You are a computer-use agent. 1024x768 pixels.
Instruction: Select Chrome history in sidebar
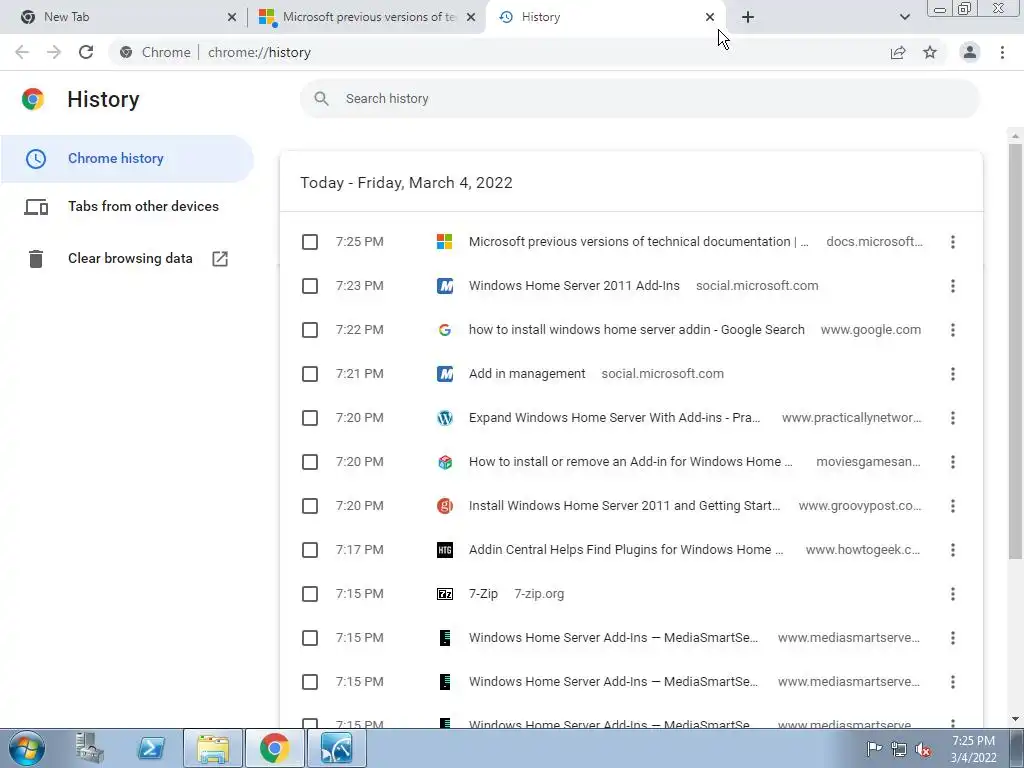(x=127, y=159)
